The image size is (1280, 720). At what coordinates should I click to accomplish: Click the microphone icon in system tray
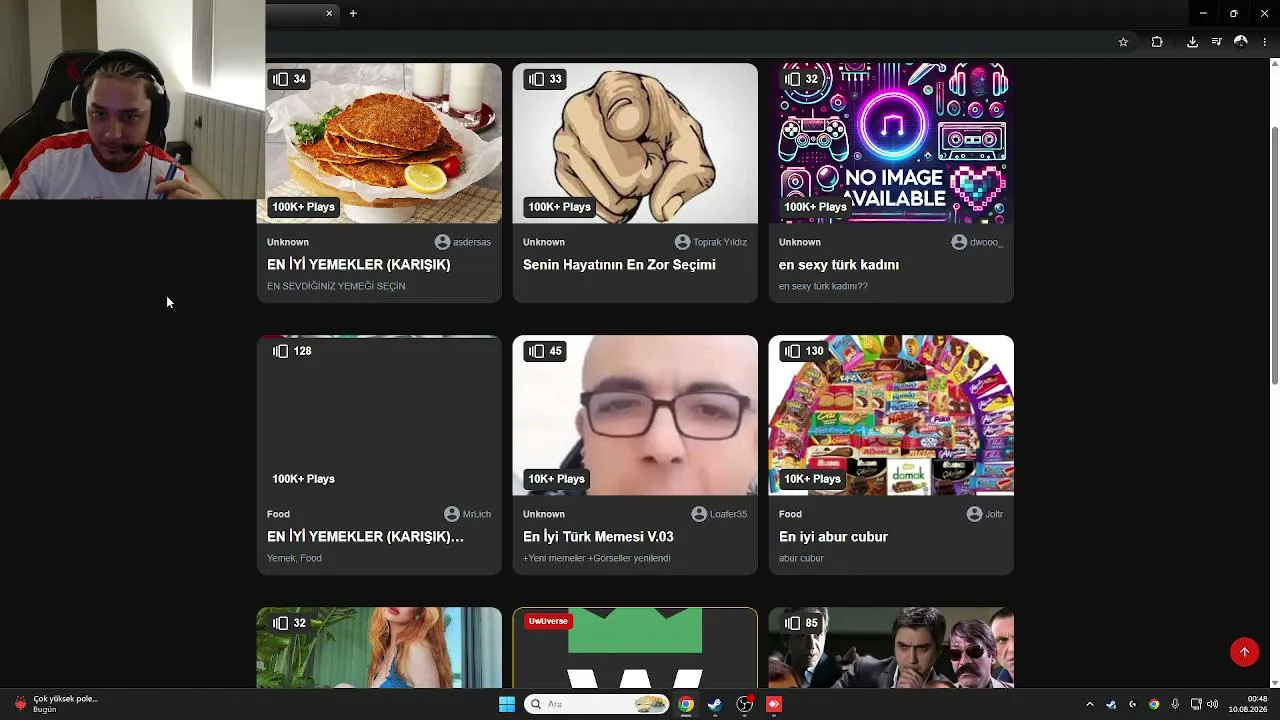tap(1175, 704)
